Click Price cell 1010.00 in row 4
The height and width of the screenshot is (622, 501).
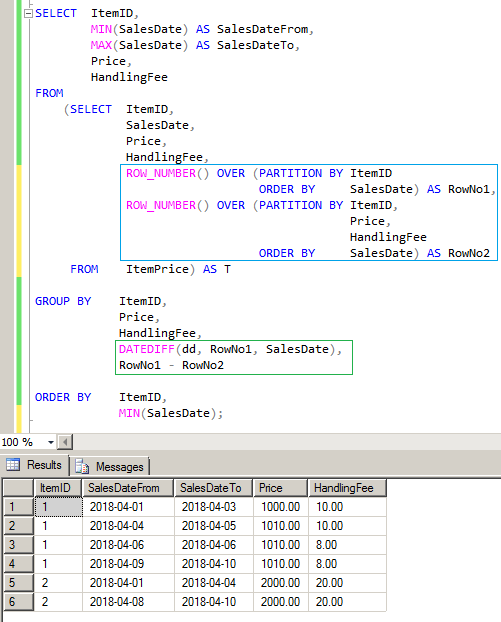(x=281, y=564)
